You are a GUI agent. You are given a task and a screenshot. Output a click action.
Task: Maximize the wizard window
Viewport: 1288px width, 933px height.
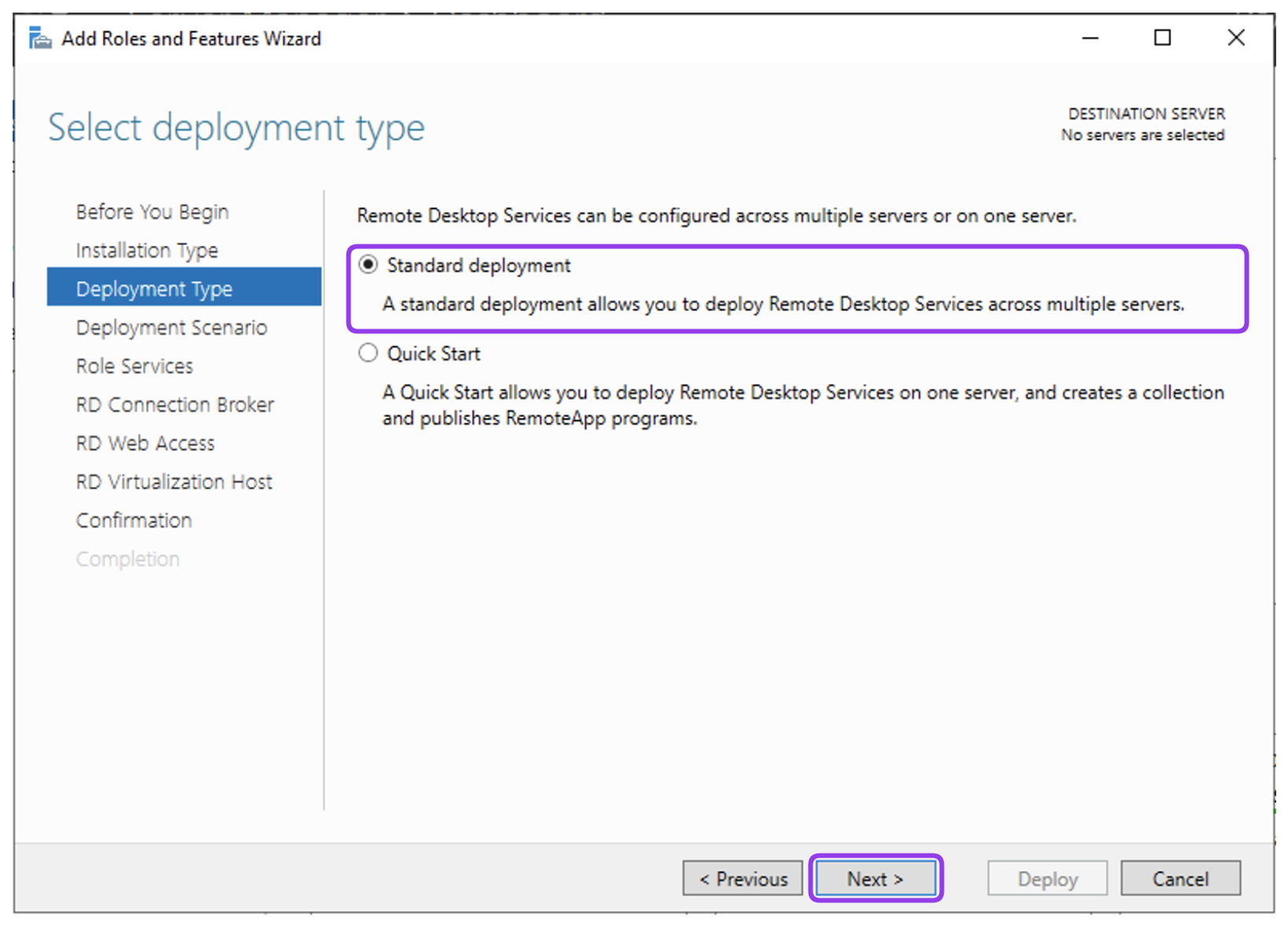coord(1162,38)
